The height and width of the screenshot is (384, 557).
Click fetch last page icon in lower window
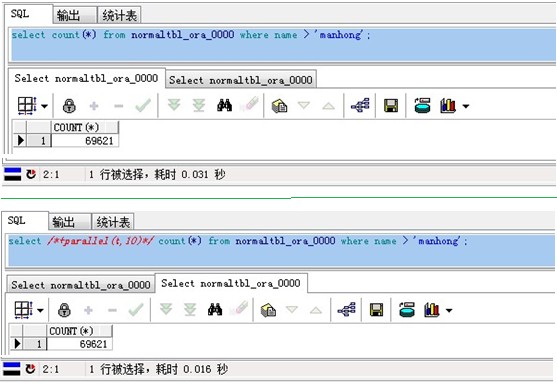[190, 309]
